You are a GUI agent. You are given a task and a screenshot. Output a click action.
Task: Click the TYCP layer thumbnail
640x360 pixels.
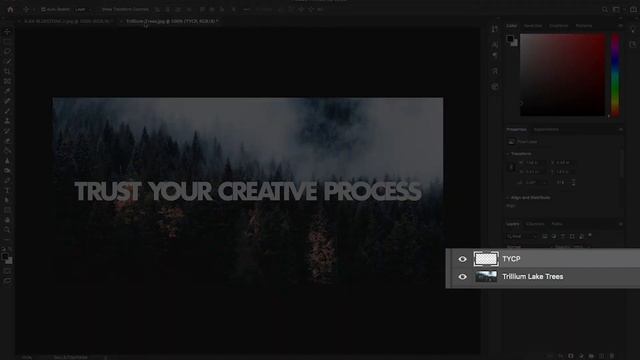[486, 259]
